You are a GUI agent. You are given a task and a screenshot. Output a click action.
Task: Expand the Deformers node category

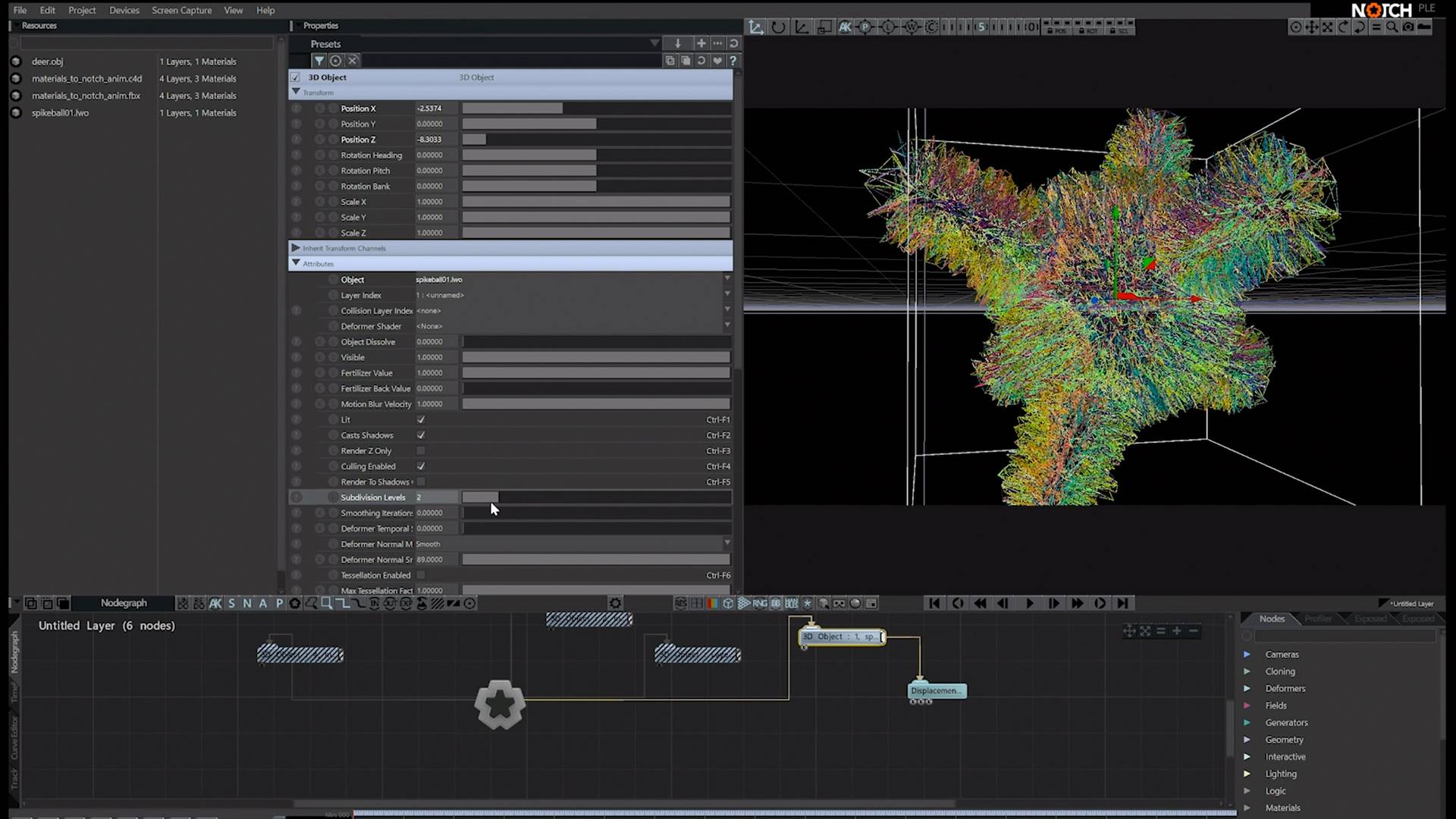click(x=1247, y=689)
